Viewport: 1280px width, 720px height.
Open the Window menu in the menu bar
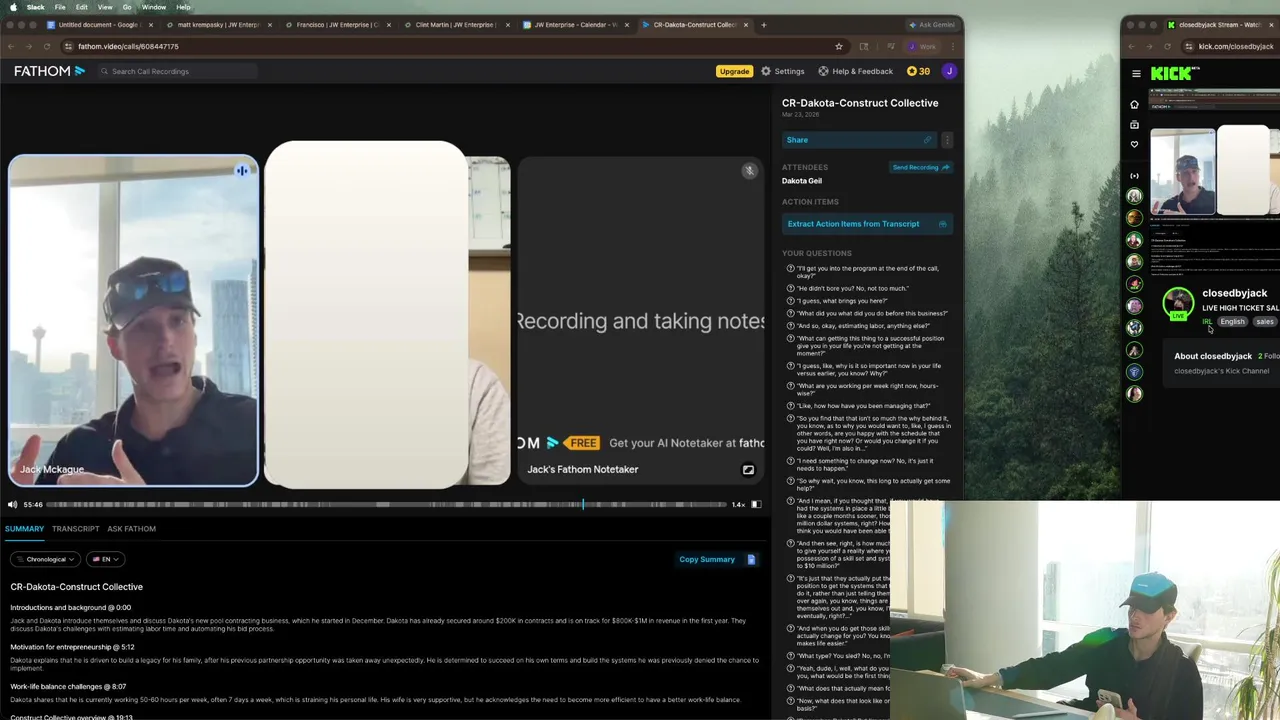pos(154,7)
